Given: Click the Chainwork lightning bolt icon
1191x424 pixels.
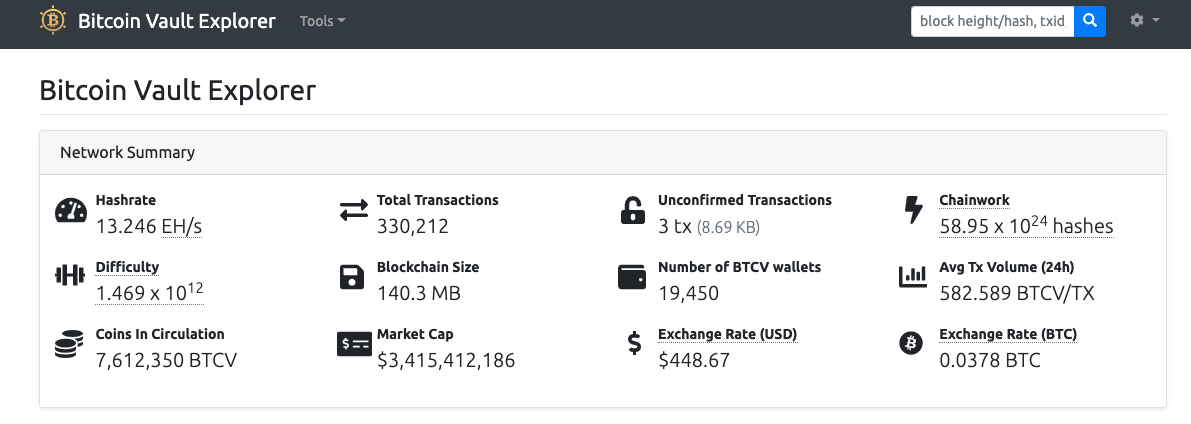Looking at the screenshot, I should (x=913, y=210).
